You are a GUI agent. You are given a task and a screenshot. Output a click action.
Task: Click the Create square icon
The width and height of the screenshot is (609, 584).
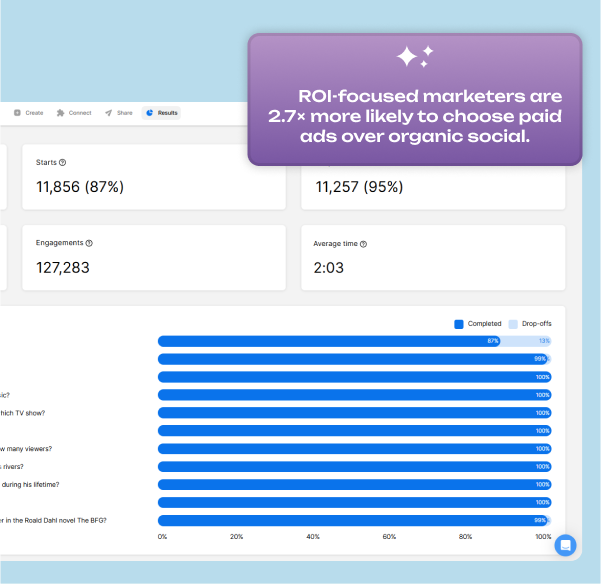[x=17, y=113]
